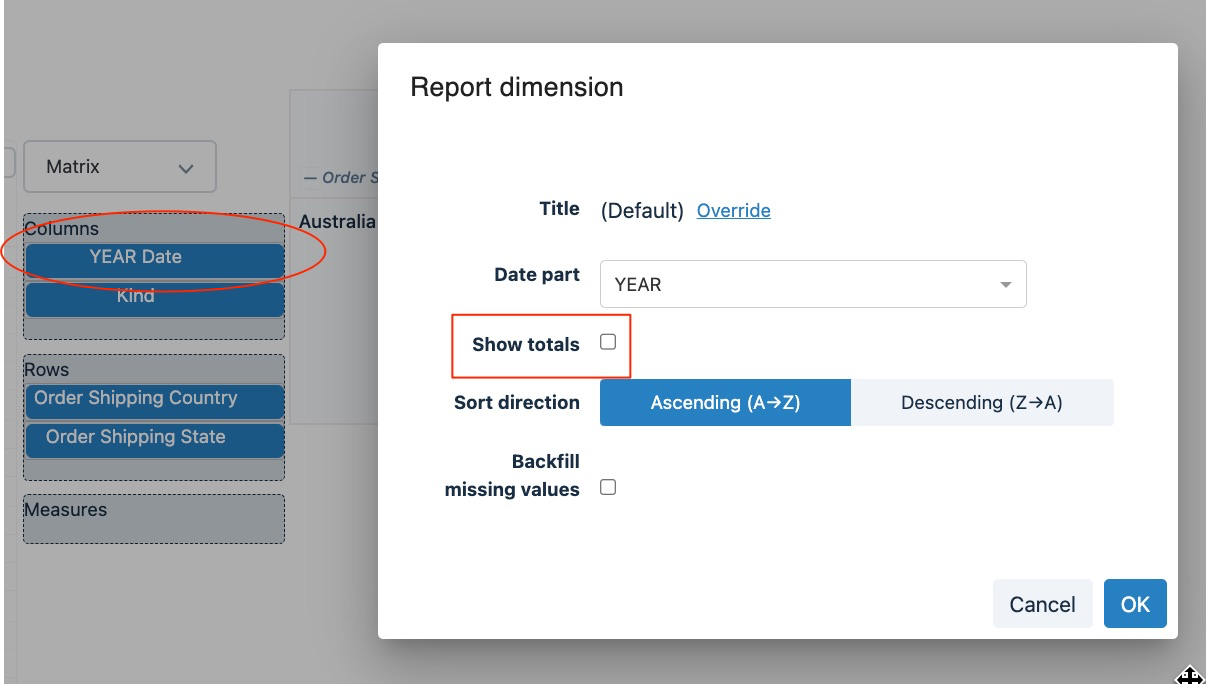Select the Kind column pill
1206x684 pixels.
tap(154, 297)
